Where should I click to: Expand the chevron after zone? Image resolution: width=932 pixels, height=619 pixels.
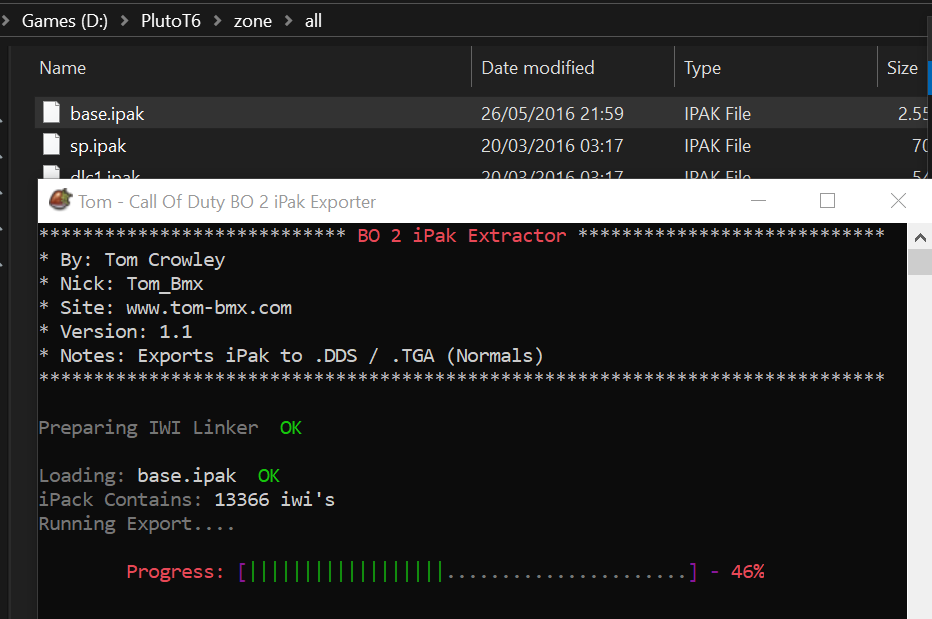[x=289, y=21]
